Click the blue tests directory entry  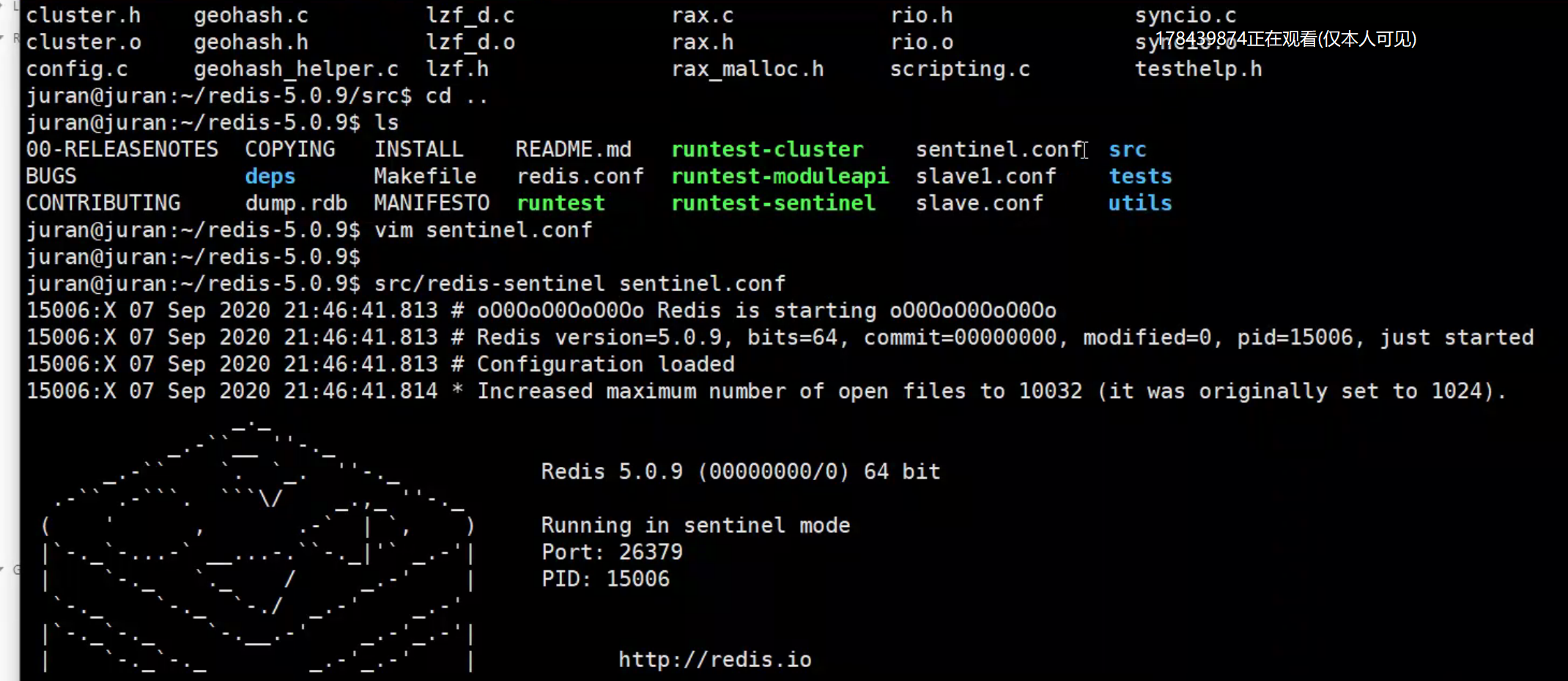(1141, 177)
